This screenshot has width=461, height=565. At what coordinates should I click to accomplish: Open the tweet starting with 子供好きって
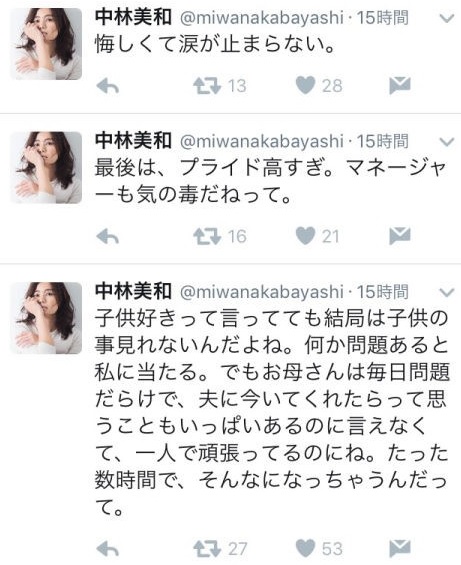272,413
